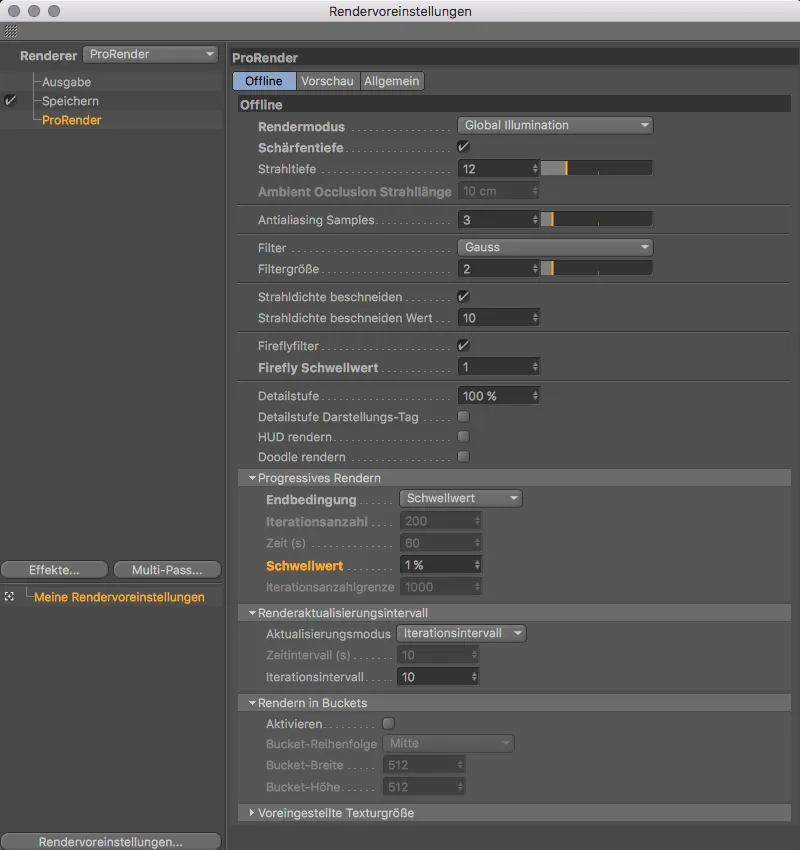
Task: Select Speichern in the settings tree
Action: [70, 101]
